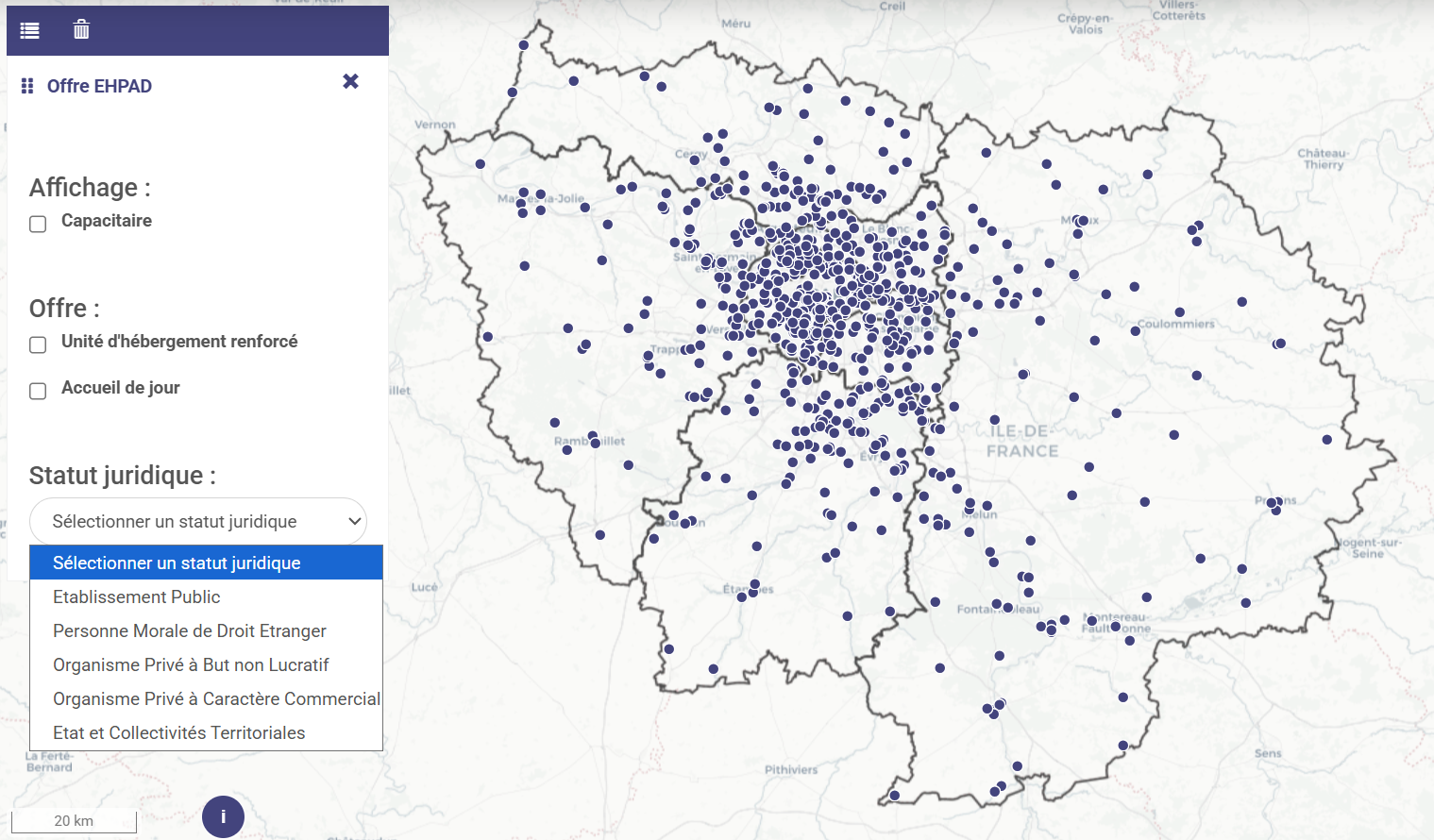The height and width of the screenshot is (840, 1434).
Task: Close the Offre EHPAD panel
Action: point(350,82)
